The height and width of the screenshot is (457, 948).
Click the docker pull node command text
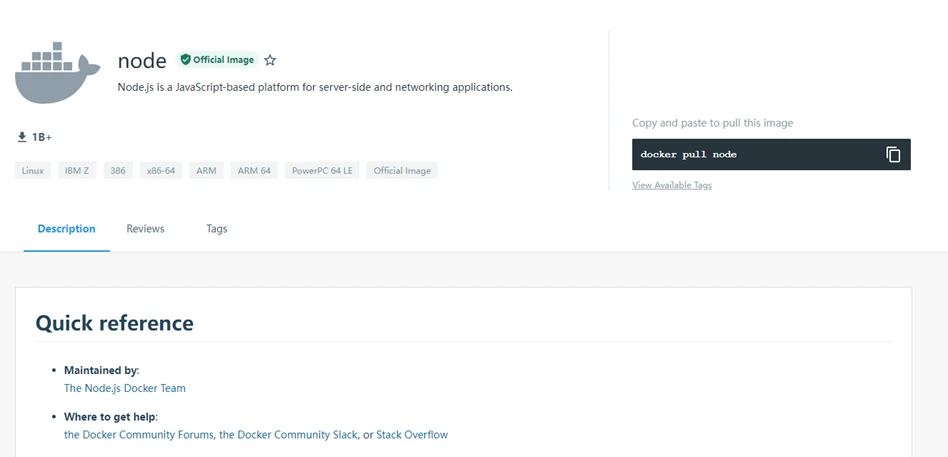tap(689, 155)
